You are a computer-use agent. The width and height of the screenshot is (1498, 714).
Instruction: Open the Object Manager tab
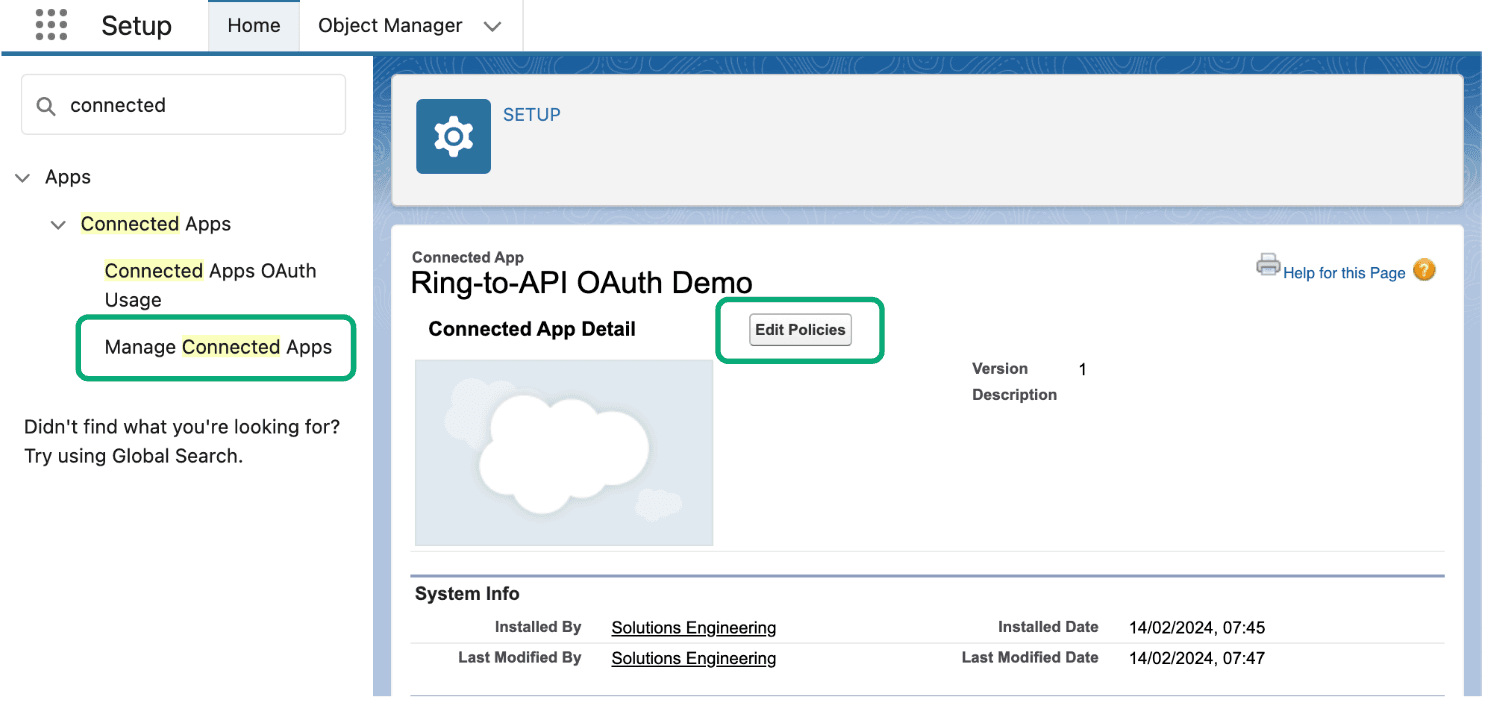390,26
